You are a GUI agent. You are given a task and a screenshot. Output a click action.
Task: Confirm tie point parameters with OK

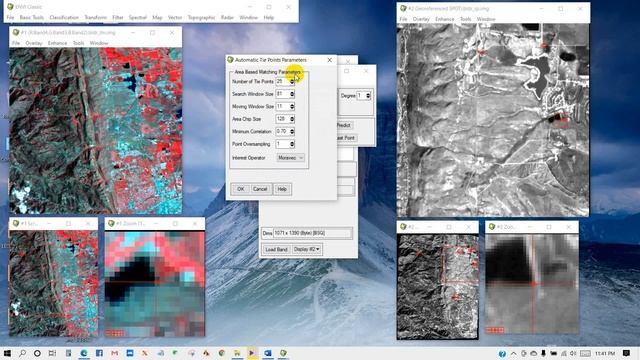point(240,189)
